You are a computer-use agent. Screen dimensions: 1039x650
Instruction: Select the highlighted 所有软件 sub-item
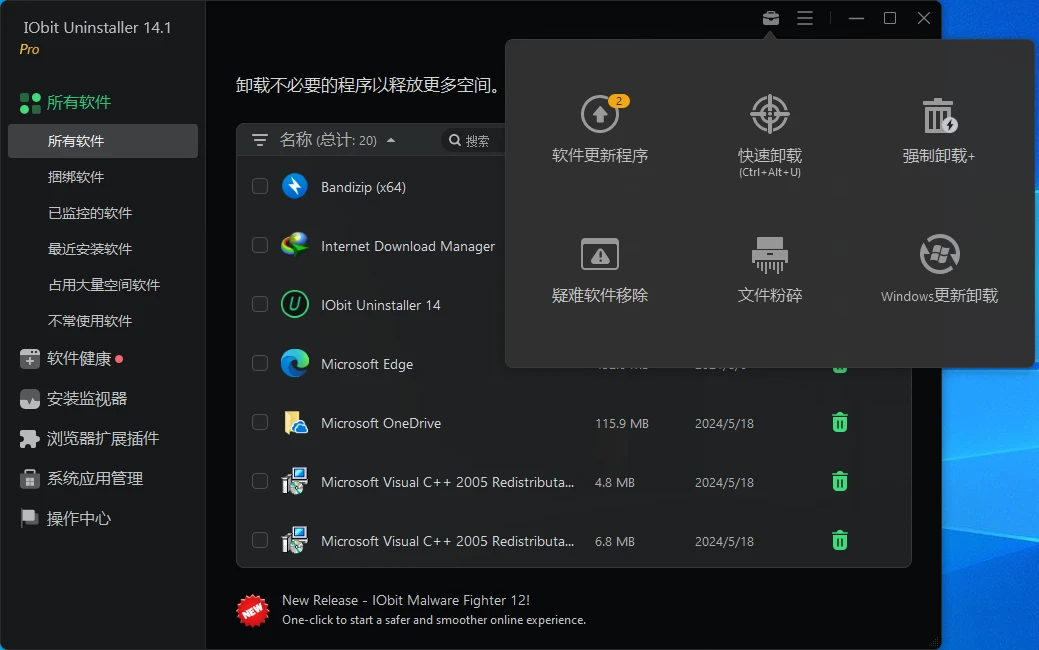[103, 141]
